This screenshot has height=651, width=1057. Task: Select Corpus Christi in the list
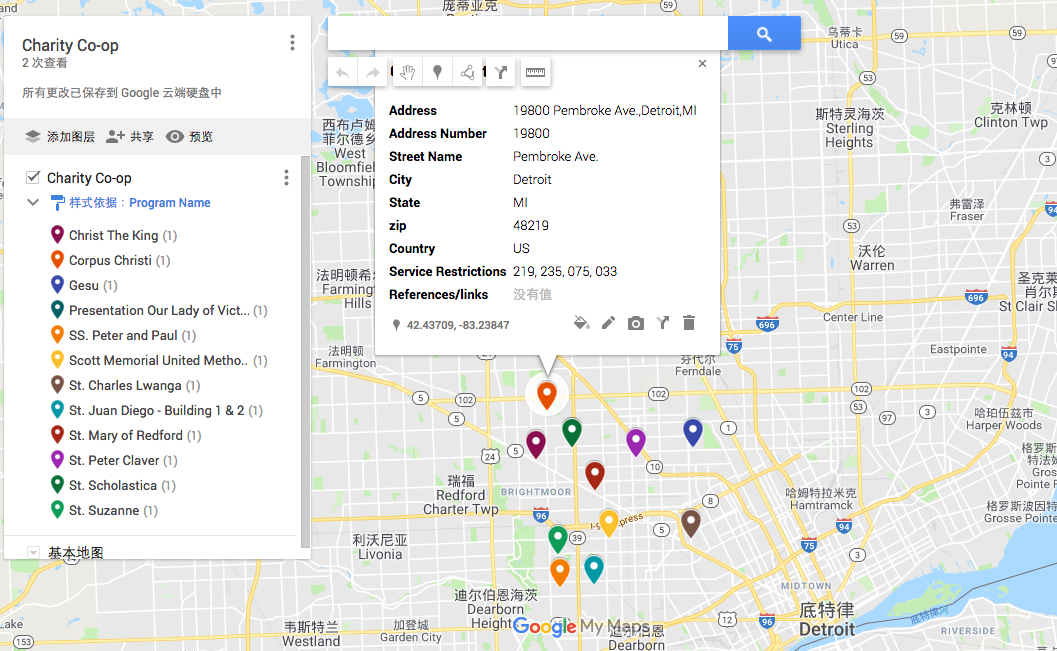[x=110, y=260]
